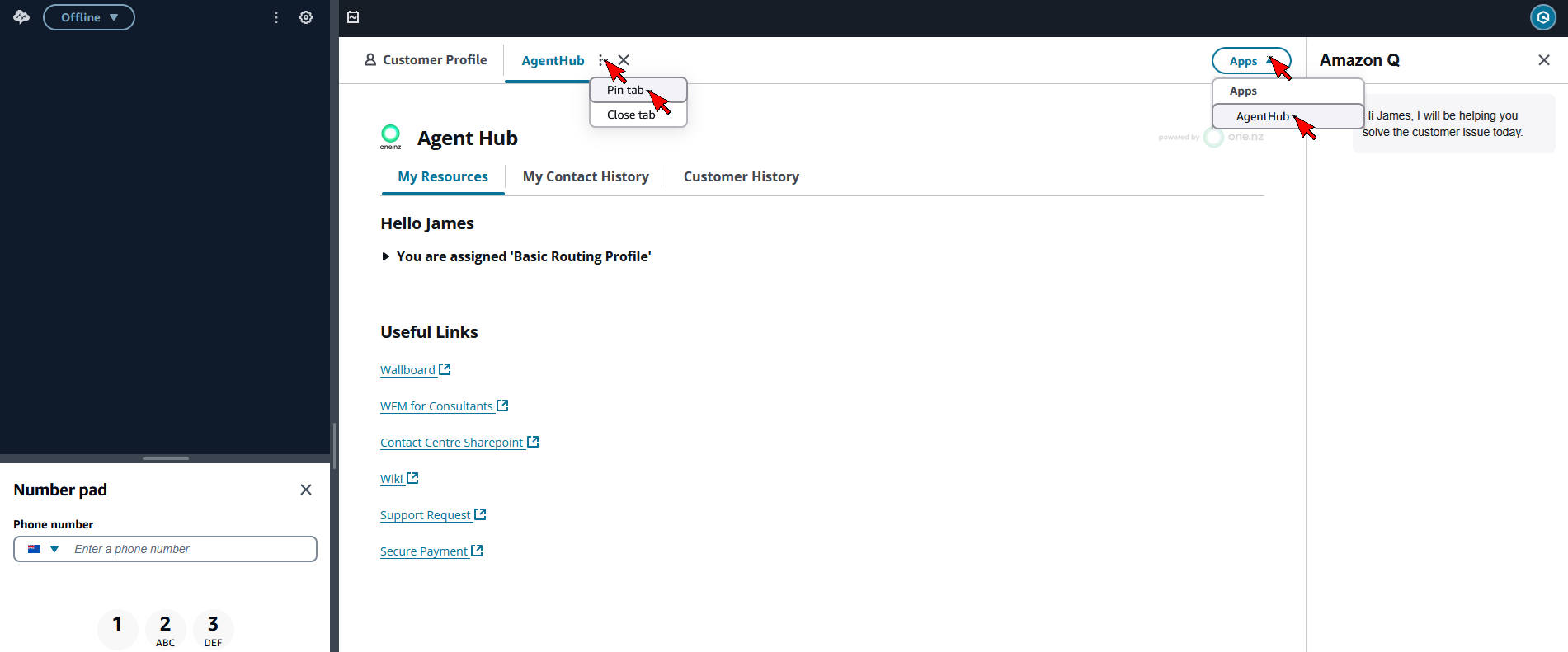1568x652 pixels.
Task: Expand the 'Basic Routing Profile' details
Action: click(385, 256)
